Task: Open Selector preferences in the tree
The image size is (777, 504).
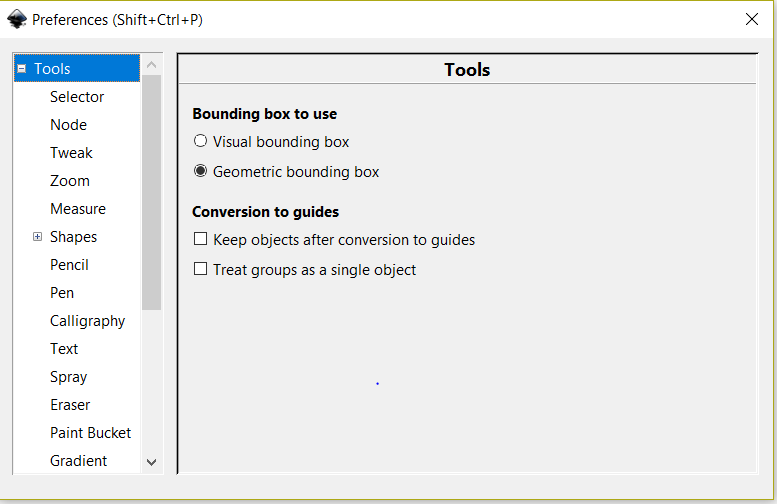Action: click(x=77, y=97)
